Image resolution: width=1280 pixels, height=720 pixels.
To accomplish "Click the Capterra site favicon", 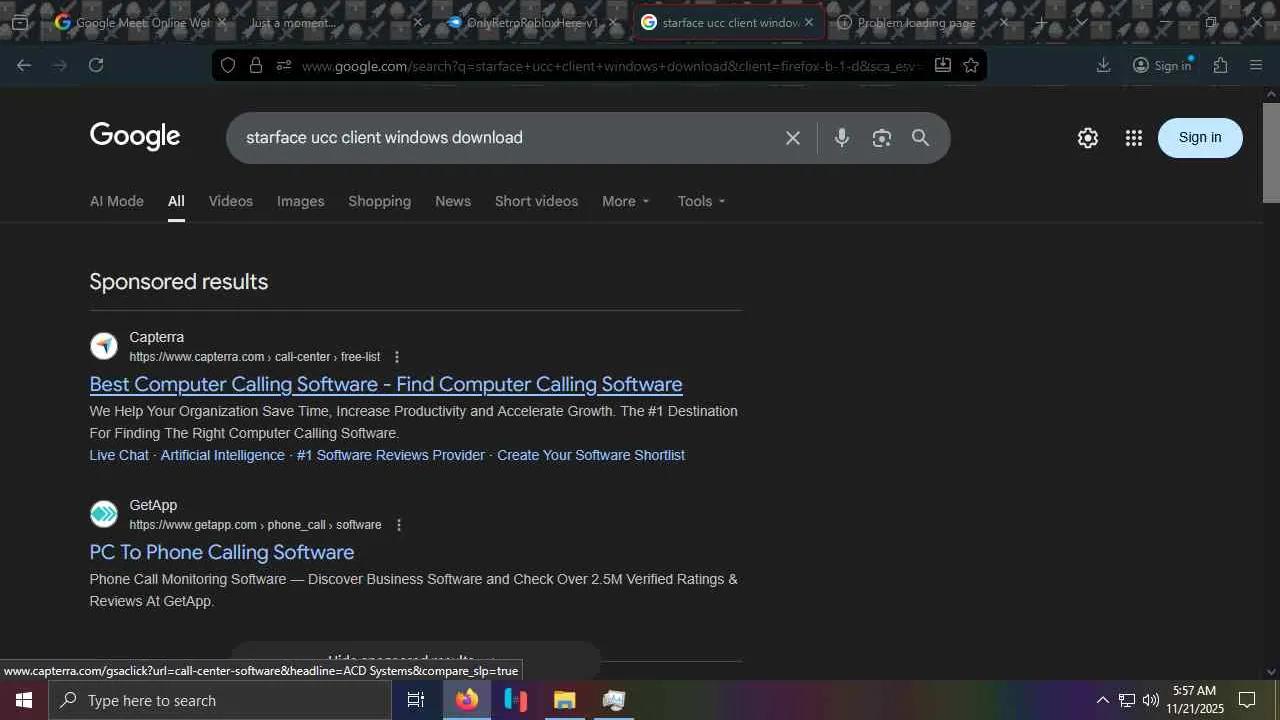I will point(104,346).
